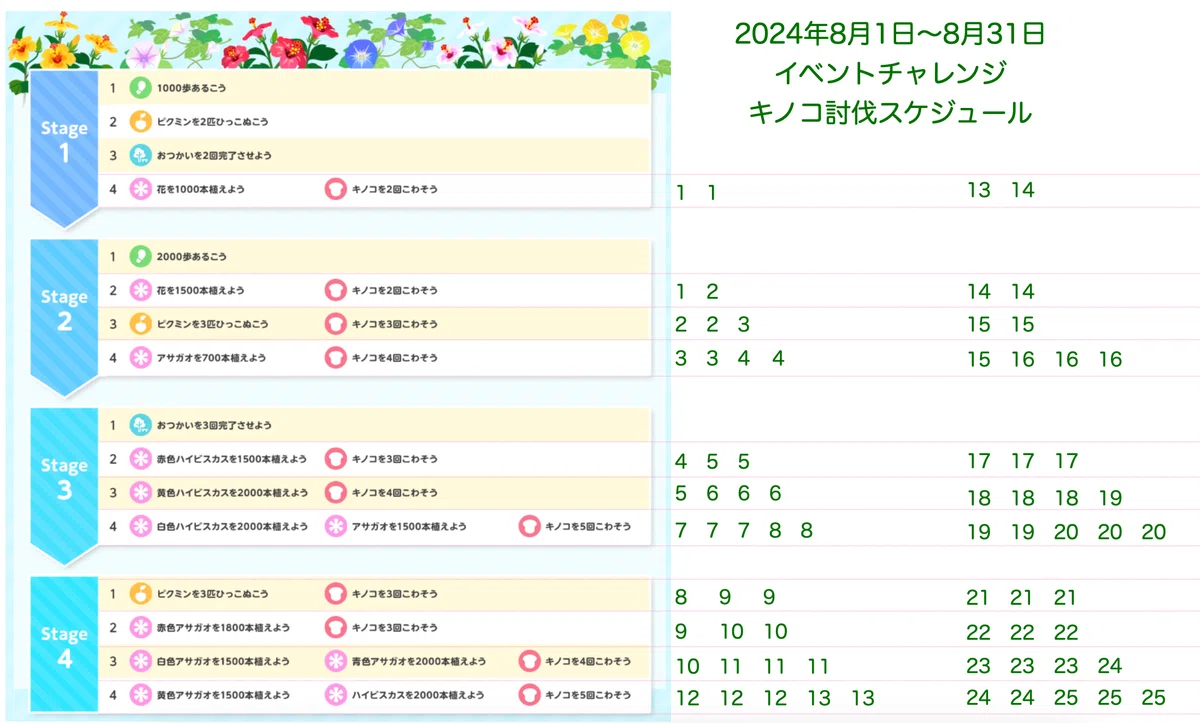
Task: Click the flower icon beside アサガオを700本植えよう
Action: point(141,358)
